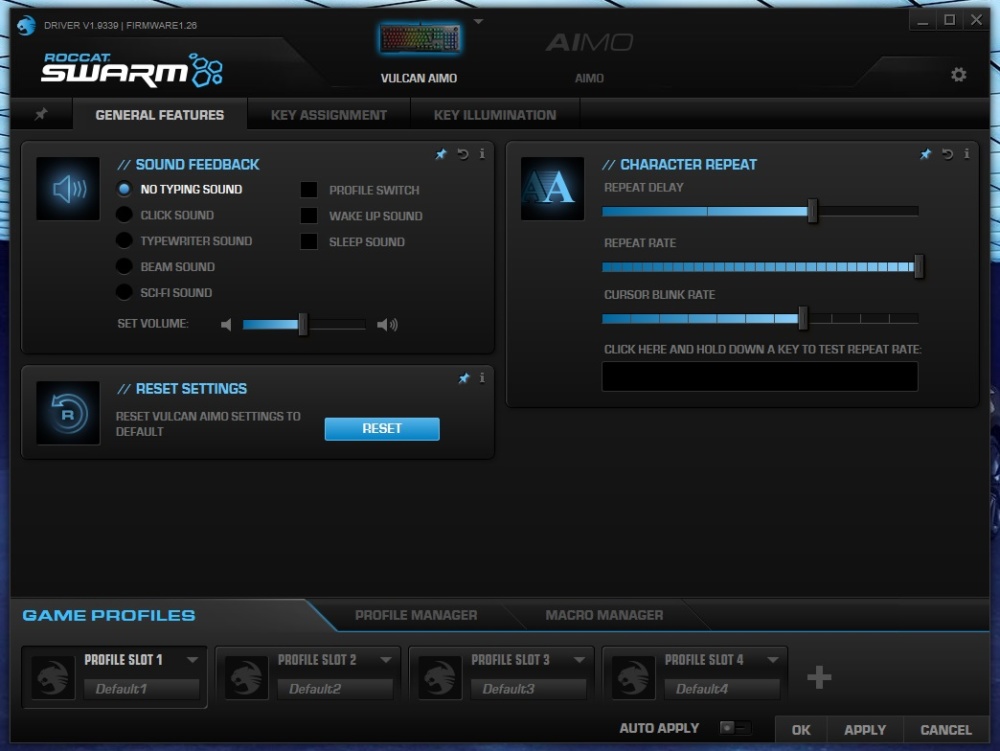The height and width of the screenshot is (751, 1000).
Task: Select the Vulcan AIMO keyboard device thumbnail
Action: (419, 39)
